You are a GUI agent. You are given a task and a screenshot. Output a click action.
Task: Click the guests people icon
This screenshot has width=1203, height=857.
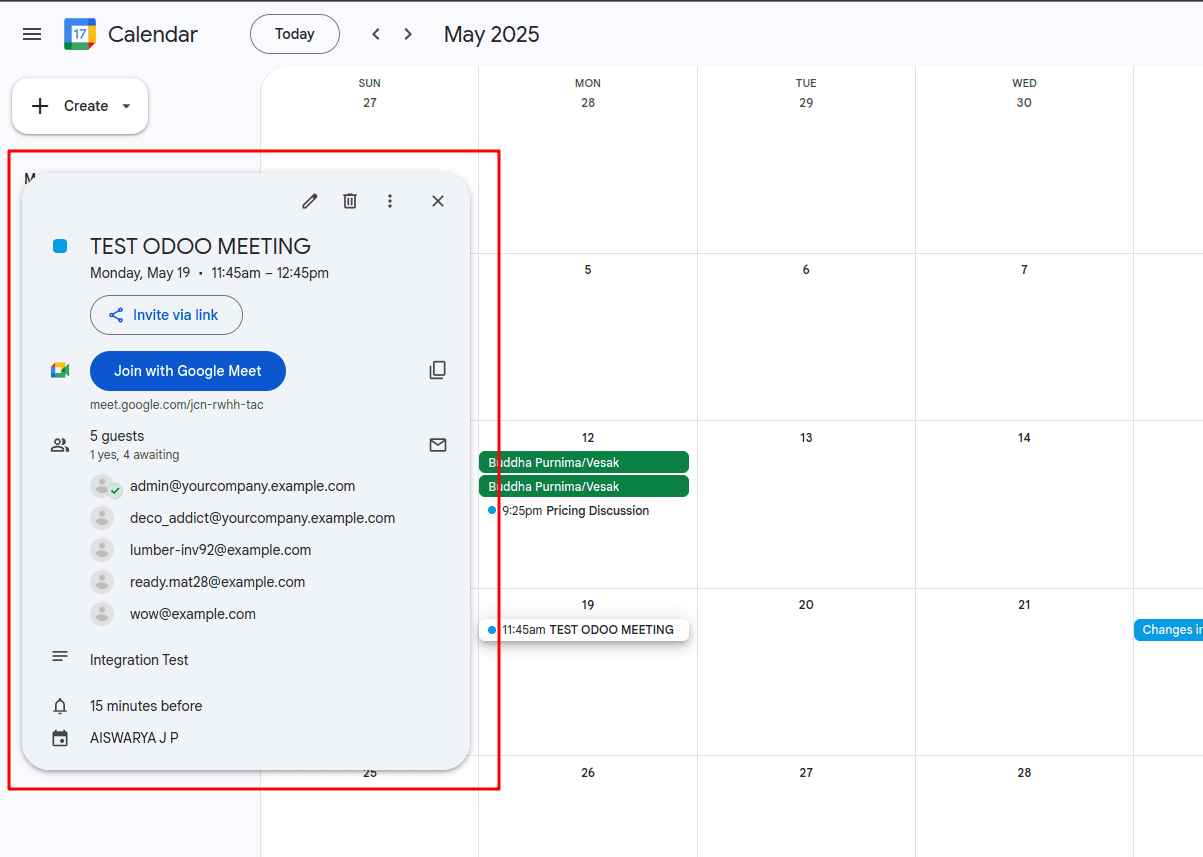click(x=60, y=446)
